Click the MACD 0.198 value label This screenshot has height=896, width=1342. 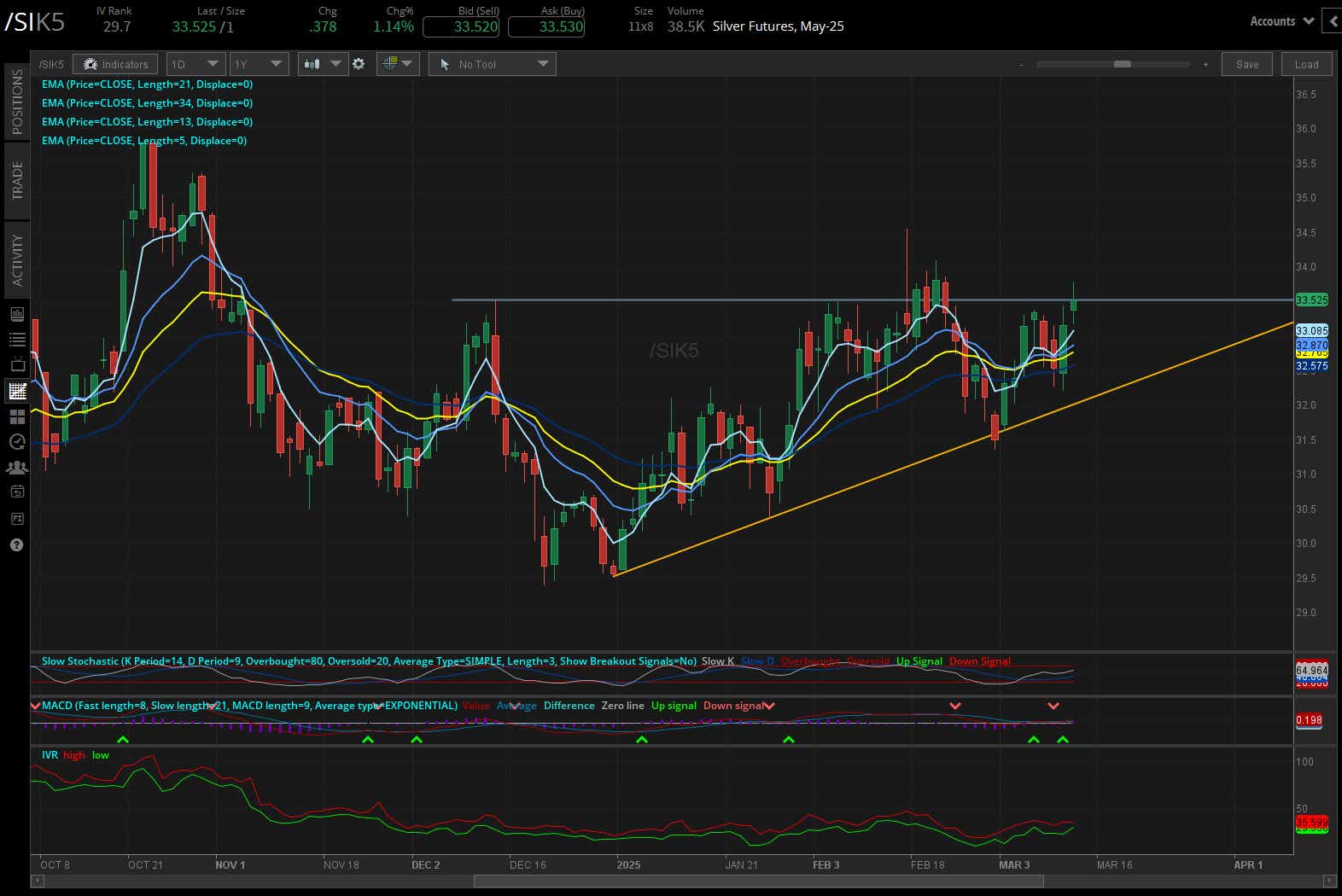(x=1310, y=720)
